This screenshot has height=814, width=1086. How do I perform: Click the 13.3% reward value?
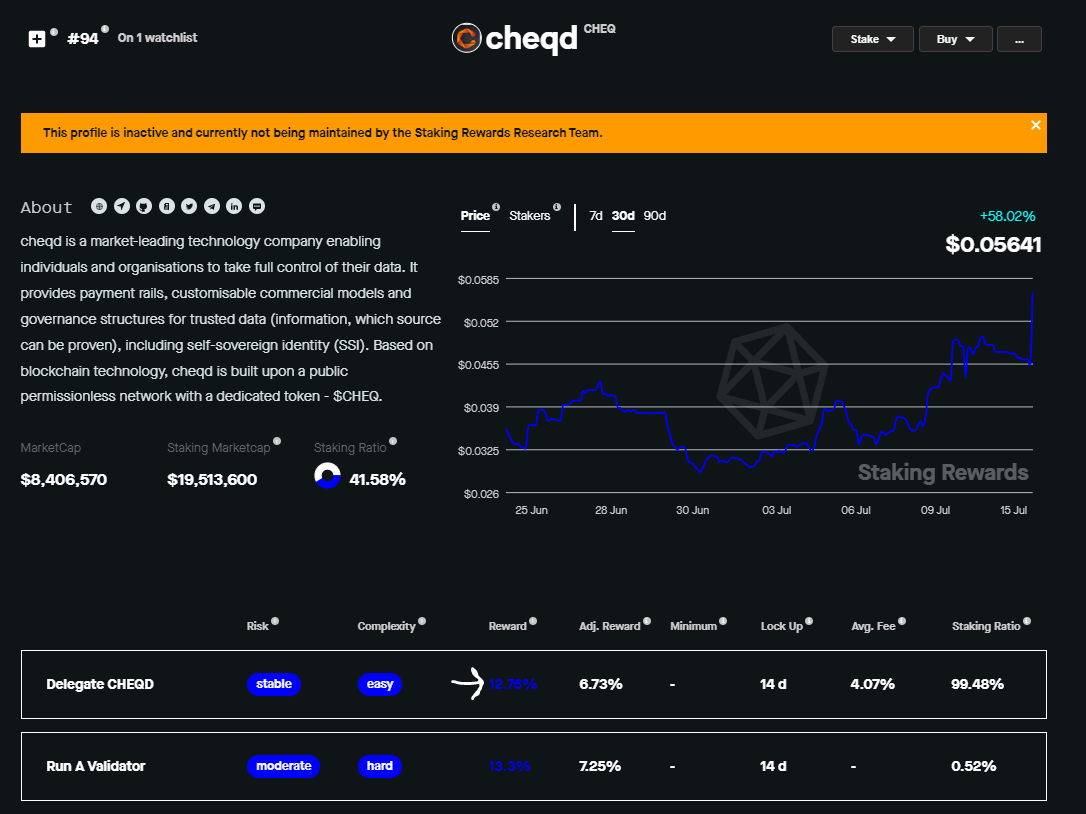click(x=509, y=766)
